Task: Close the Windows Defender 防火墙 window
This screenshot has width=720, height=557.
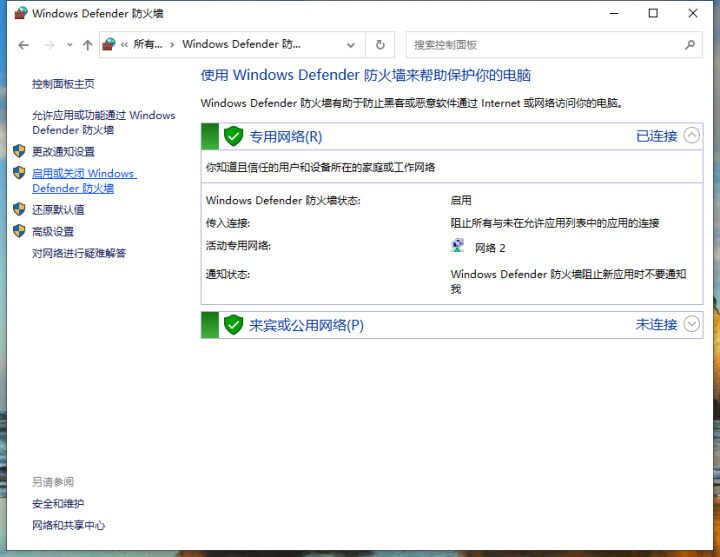Action: (x=693, y=13)
